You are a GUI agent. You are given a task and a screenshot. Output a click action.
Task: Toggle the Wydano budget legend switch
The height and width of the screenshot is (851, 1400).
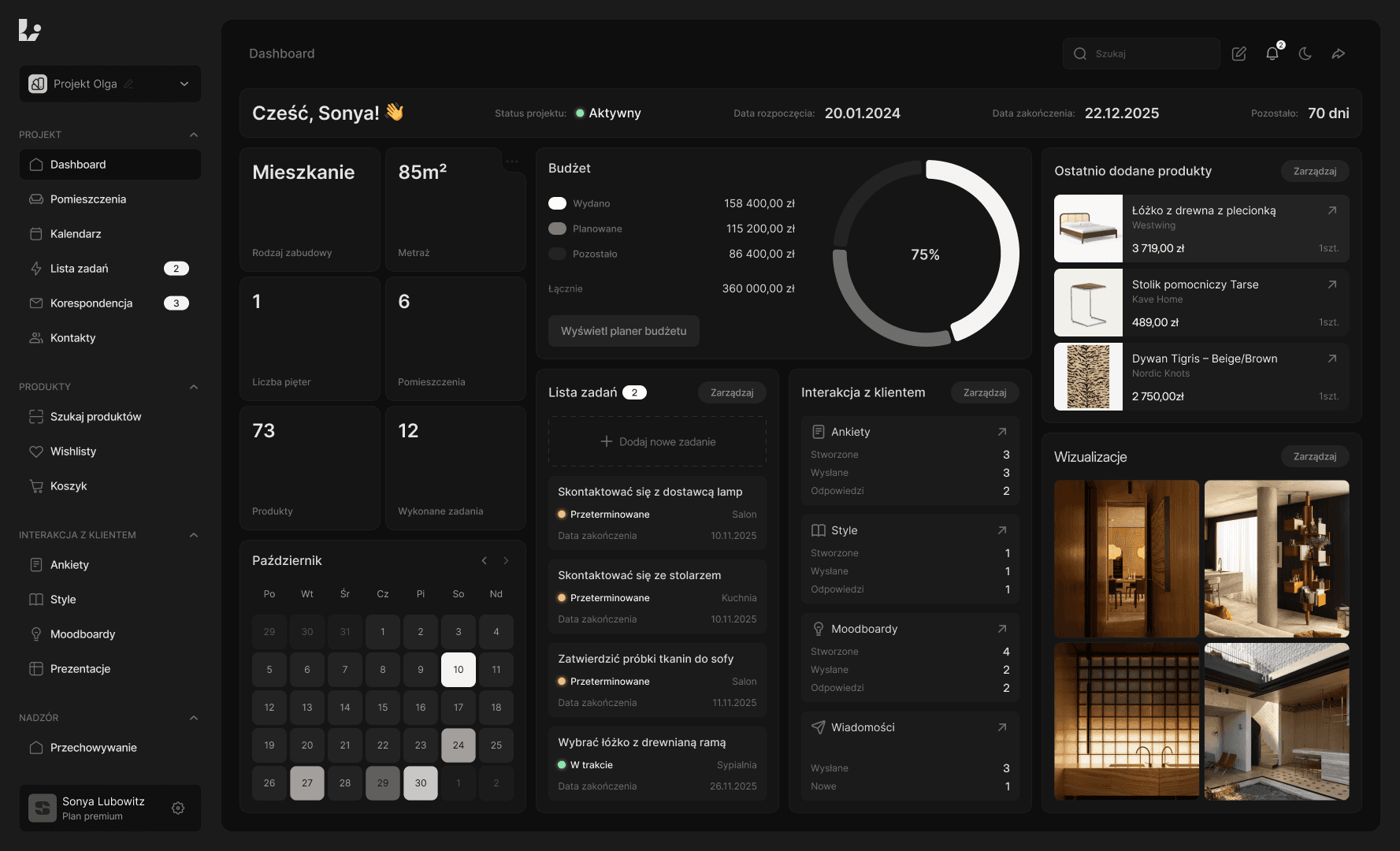pos(557,203)
